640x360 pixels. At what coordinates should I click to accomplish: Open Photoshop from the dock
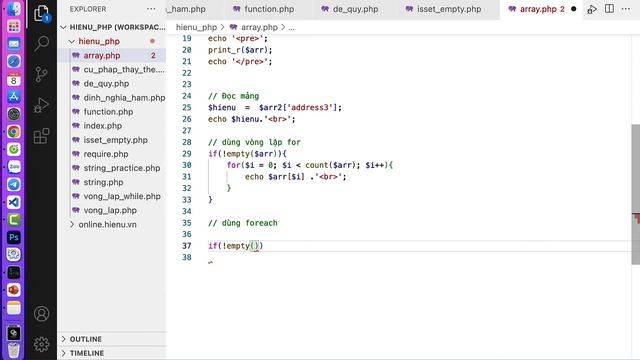pos(13,238)
